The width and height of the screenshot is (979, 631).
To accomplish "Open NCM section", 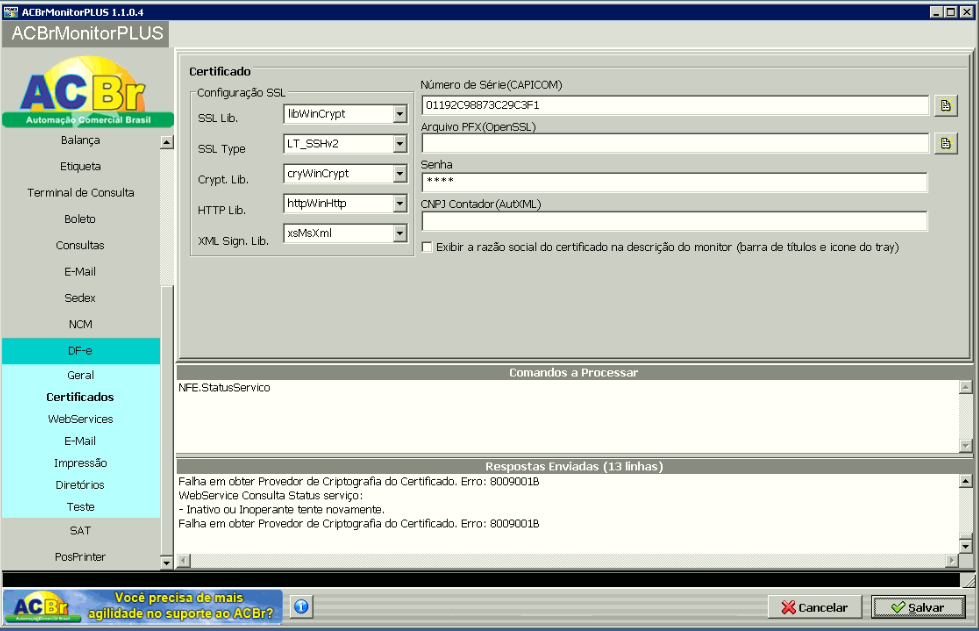I will pos(81,324).
